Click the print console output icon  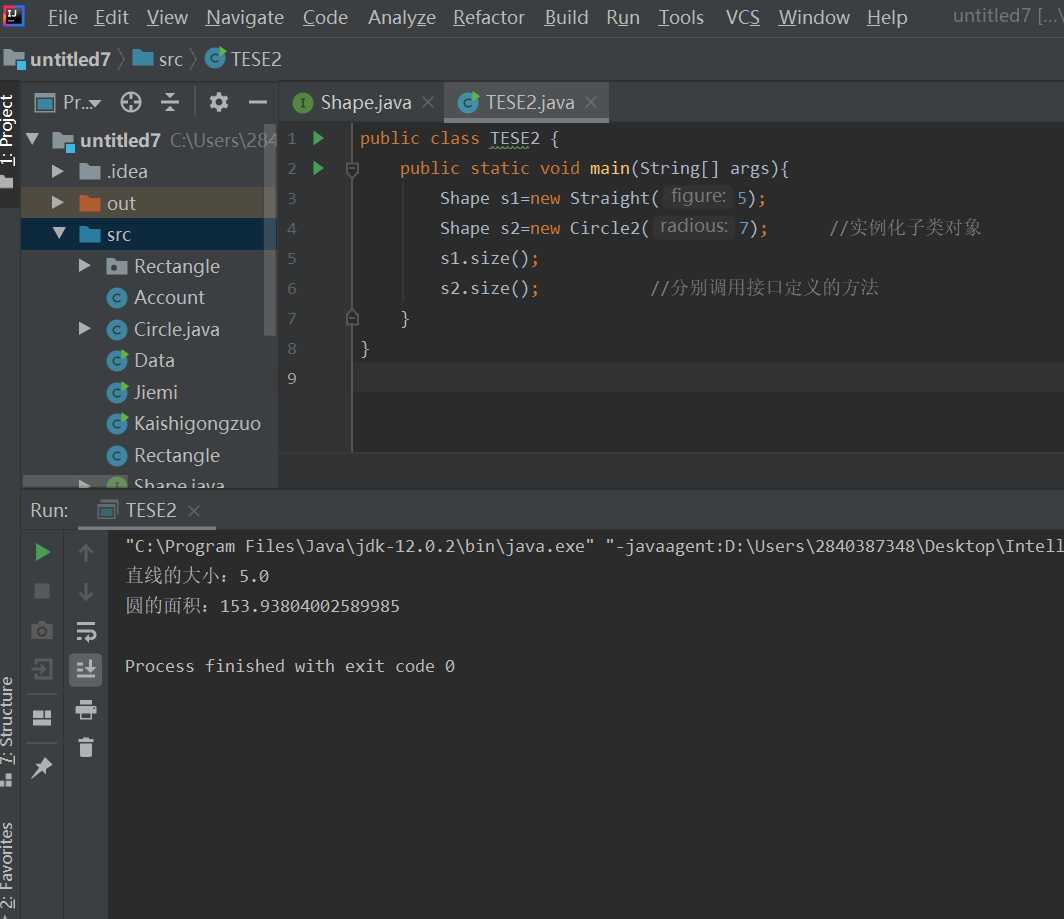(x=86, y=709)
